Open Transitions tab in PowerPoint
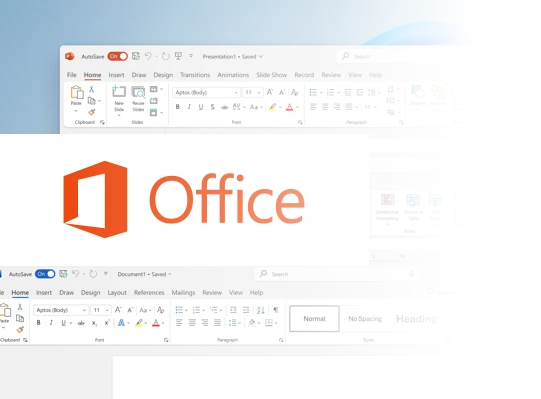This screenshot has width=541, height=399. [x=195, y=75]
